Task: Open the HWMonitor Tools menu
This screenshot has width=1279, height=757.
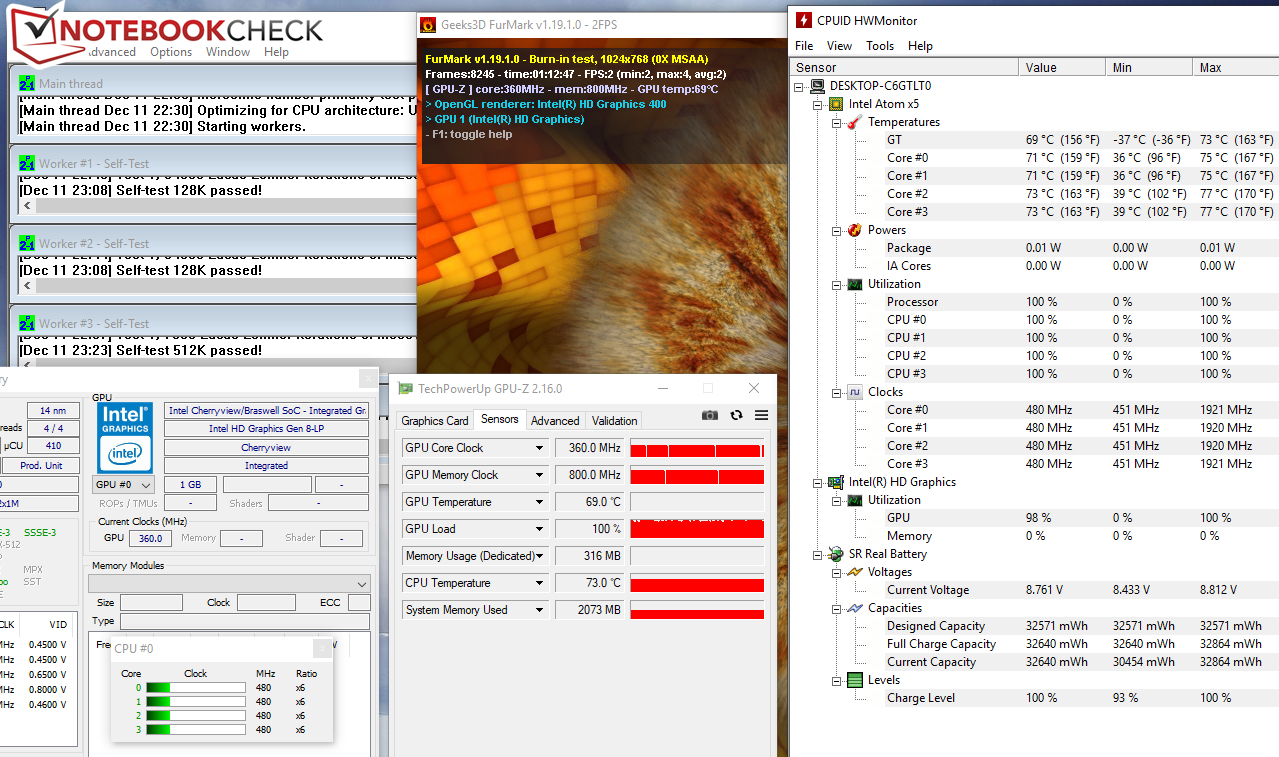Action: tap(880, 46)
